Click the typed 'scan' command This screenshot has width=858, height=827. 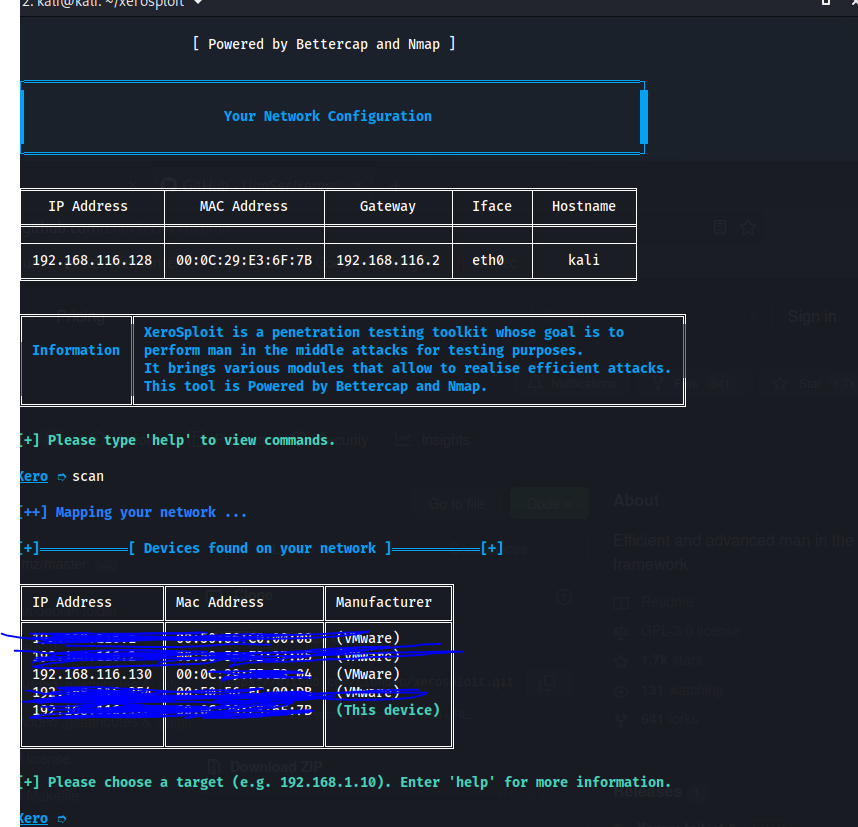[x=88, y=477]
